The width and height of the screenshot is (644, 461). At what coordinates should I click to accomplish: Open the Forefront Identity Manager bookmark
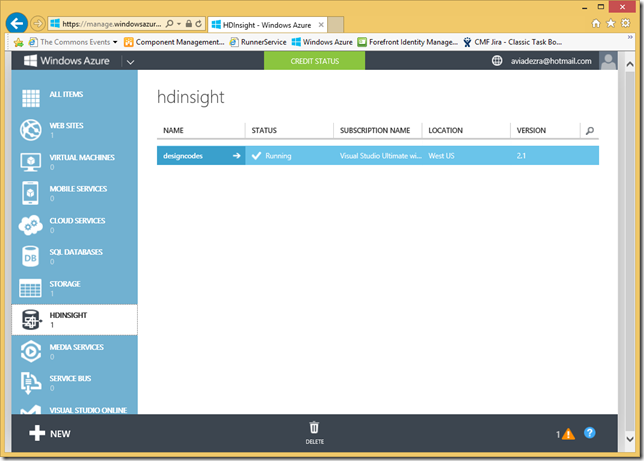[x=407, y=42]
